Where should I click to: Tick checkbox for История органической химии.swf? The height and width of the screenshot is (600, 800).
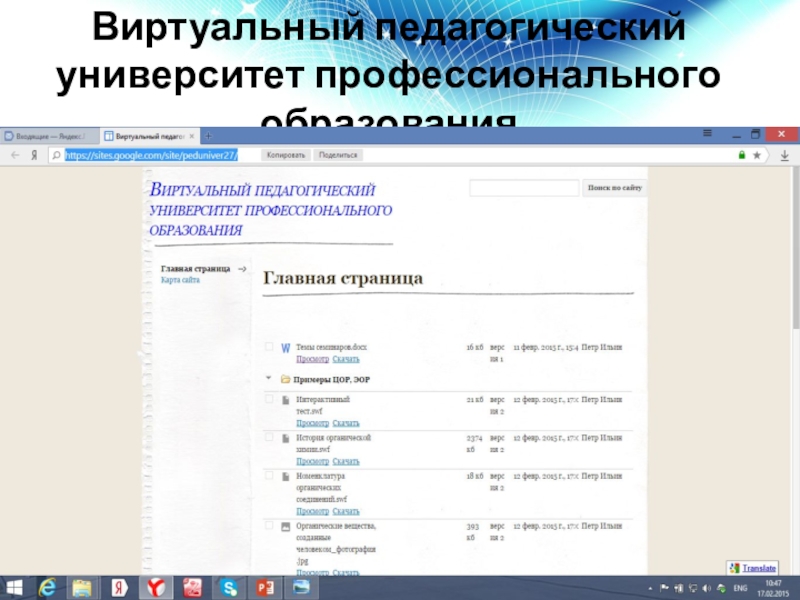click(x=269, y=437)
